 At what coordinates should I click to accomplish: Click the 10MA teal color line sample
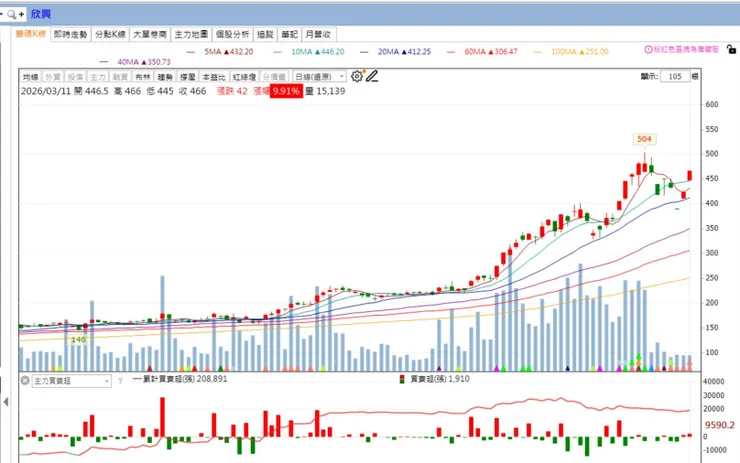pos(278,52)
